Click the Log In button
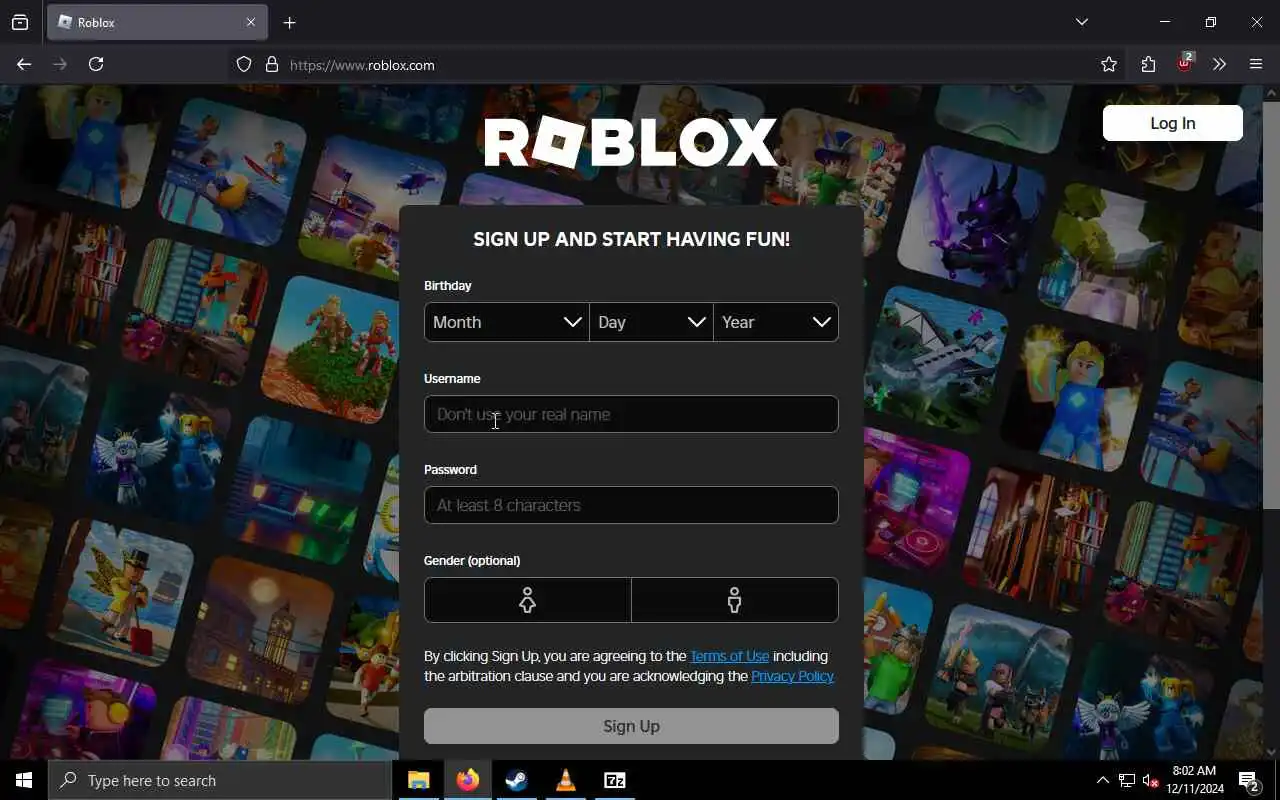1280x800 pixels. coord(1173,123)
